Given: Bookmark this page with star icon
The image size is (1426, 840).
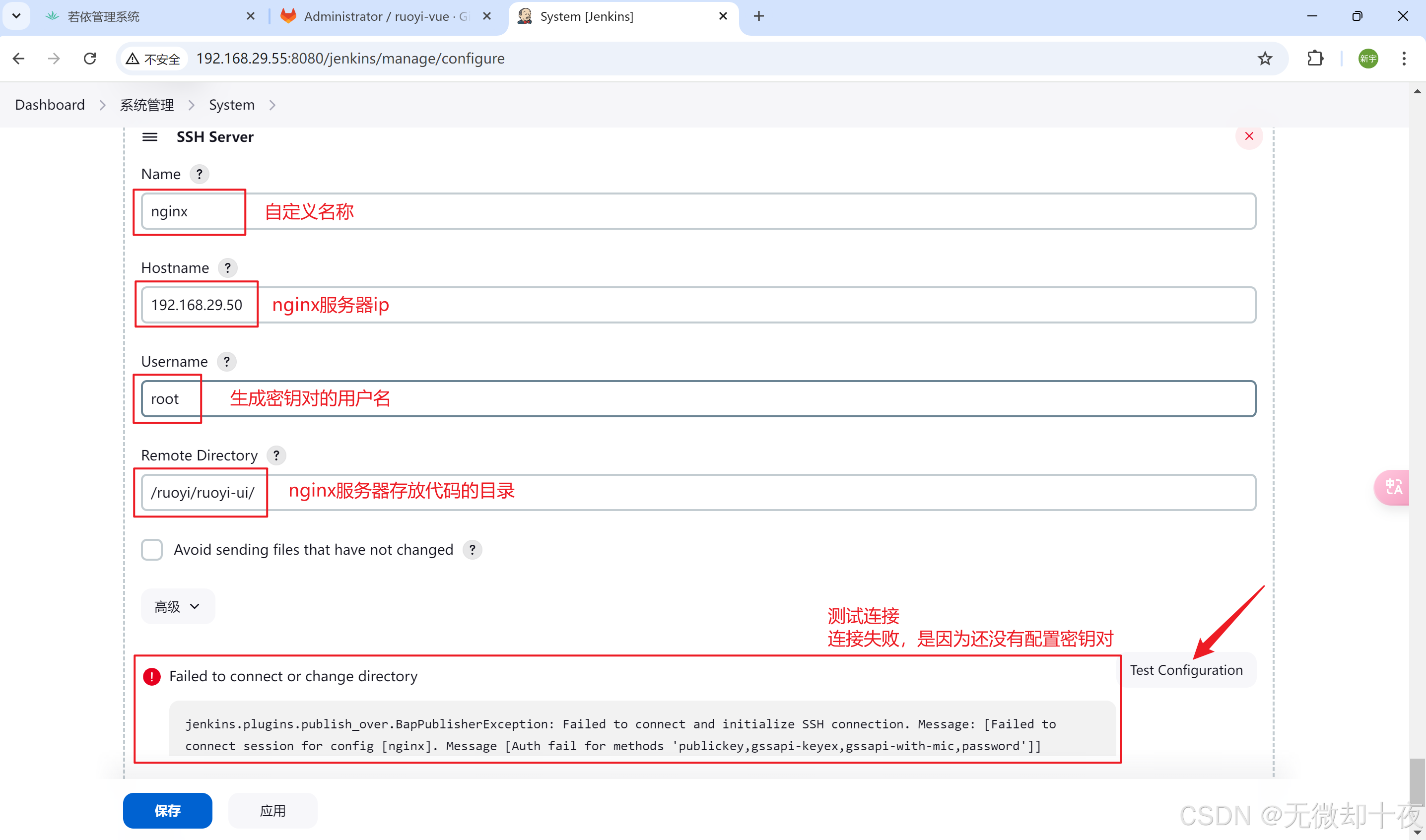Looking at the screenshot, I should (x=1265, y=59).
